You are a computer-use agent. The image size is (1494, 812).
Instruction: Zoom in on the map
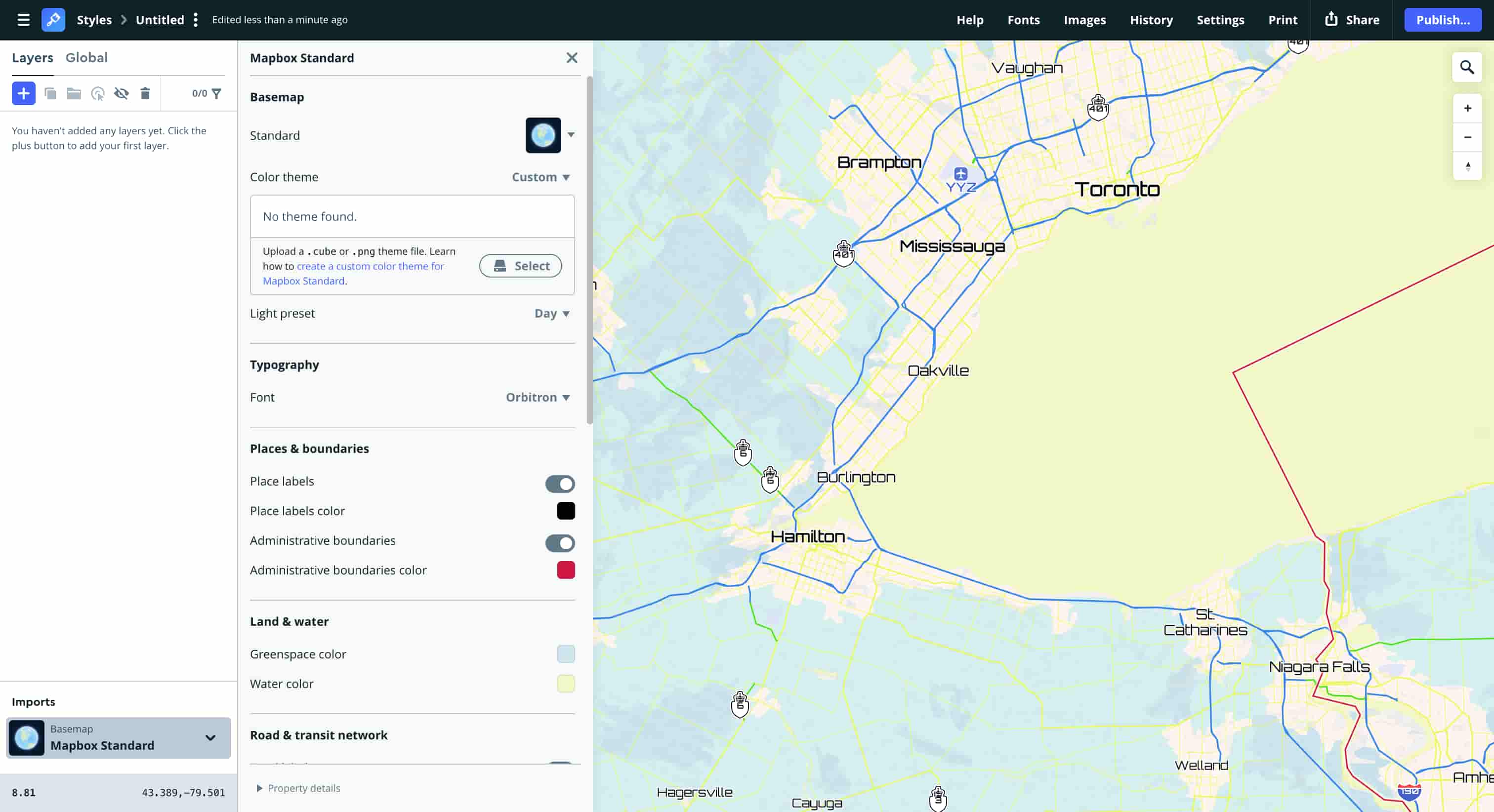pos(1468,108)
